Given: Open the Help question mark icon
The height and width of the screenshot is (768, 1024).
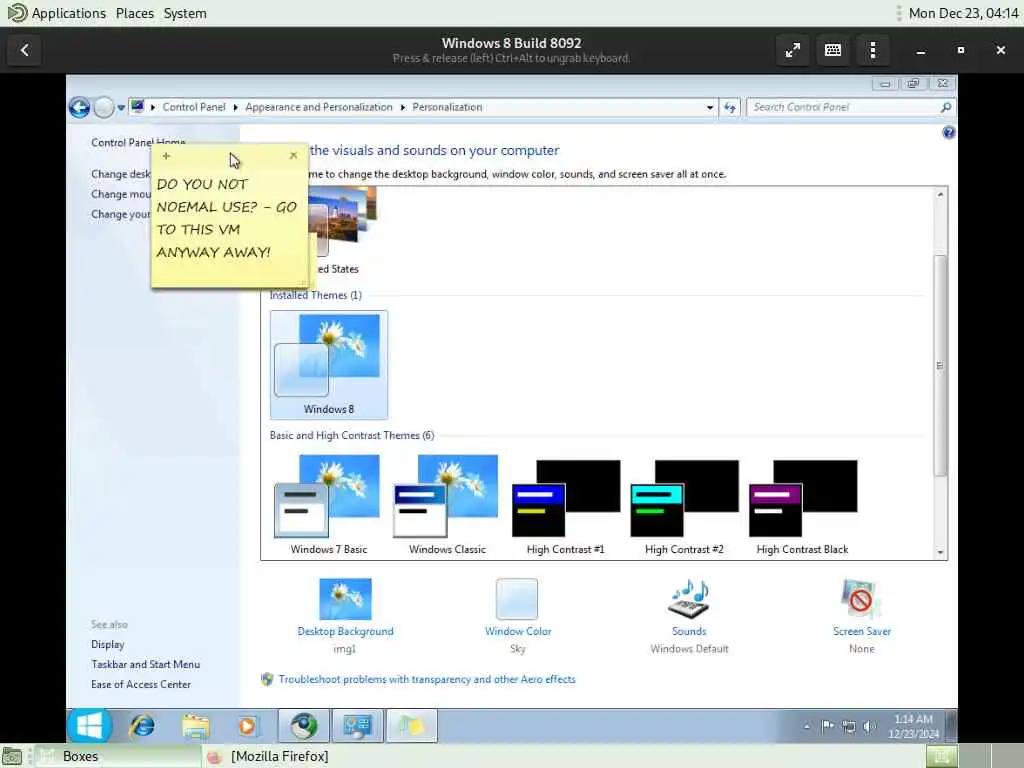Looking at the screenshot, I should click(948, 133).
